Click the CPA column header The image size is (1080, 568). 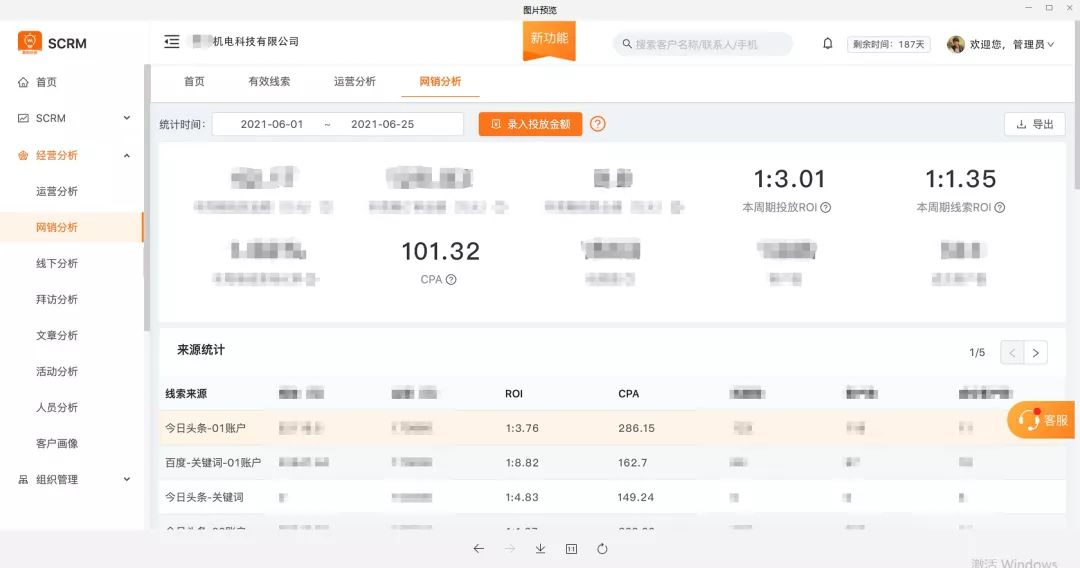point(628,394)
